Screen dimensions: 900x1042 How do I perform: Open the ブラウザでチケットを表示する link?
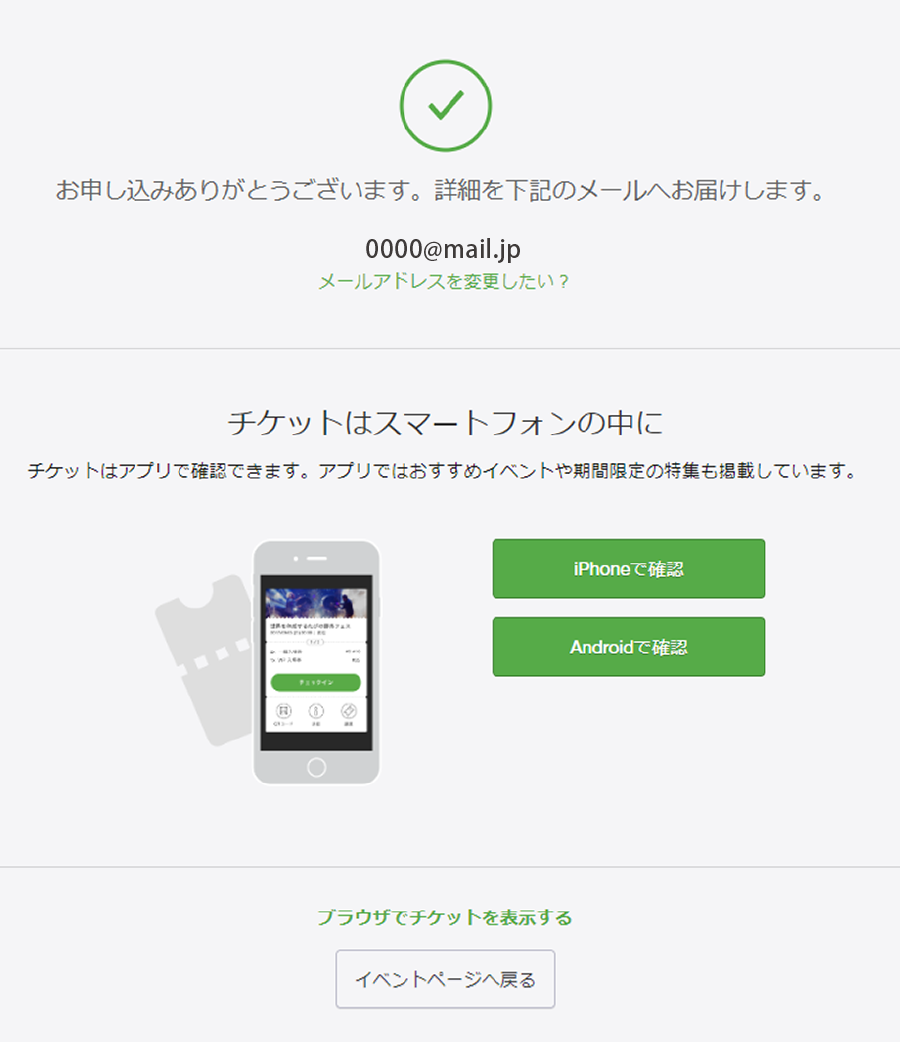coord(444,918)
